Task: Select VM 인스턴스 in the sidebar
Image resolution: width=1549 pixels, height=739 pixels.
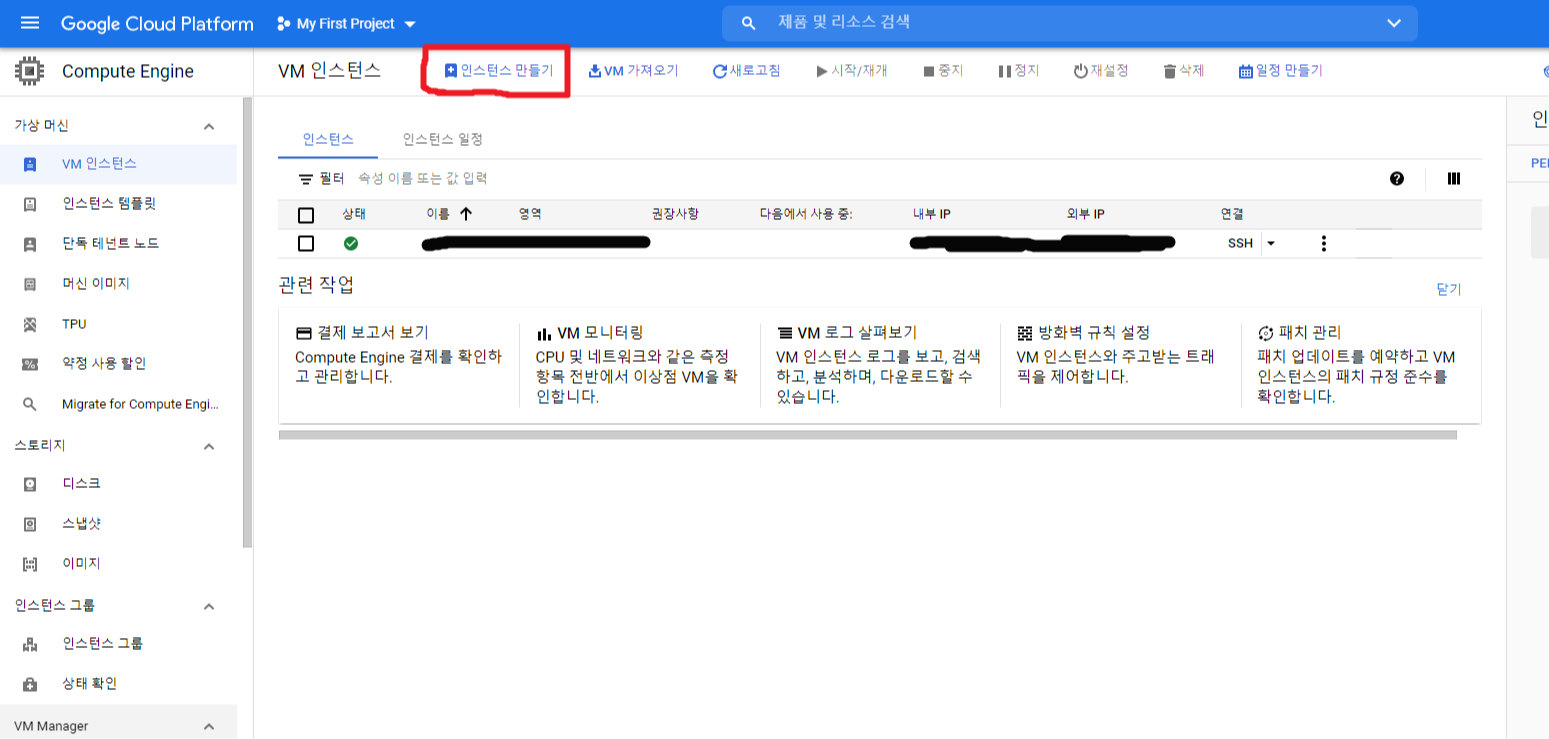Action: pyautogui.click(x=118, y=164)
